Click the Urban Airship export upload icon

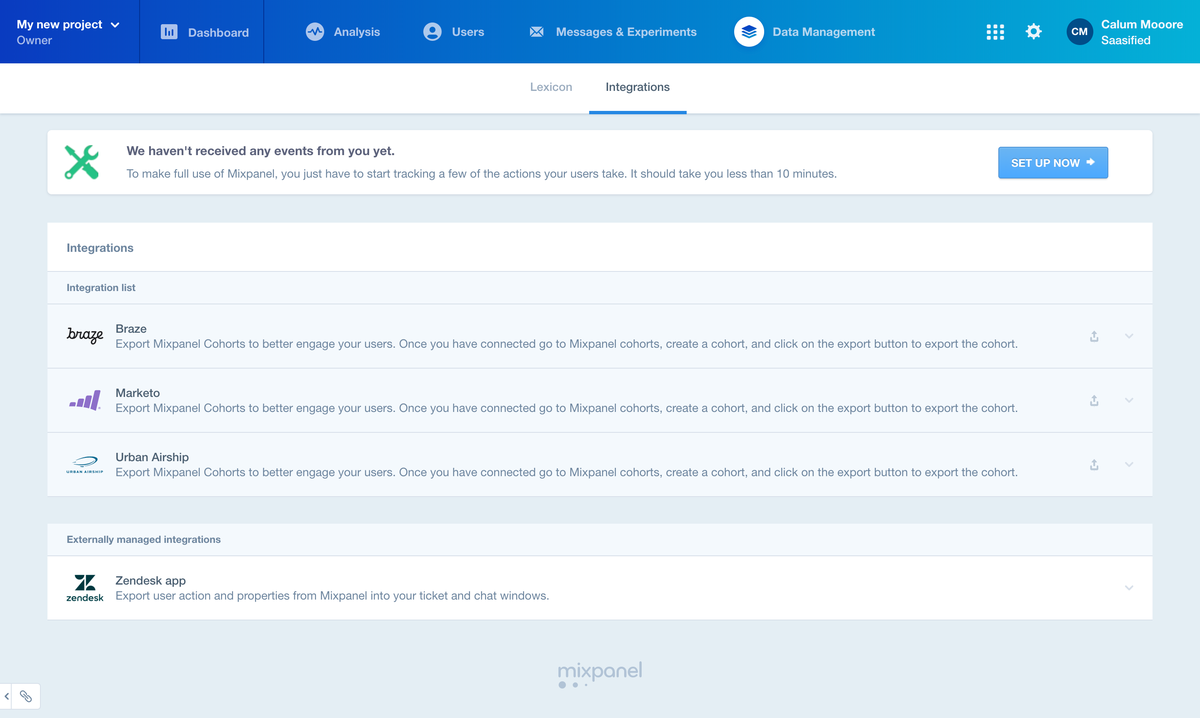(1094, 464)
